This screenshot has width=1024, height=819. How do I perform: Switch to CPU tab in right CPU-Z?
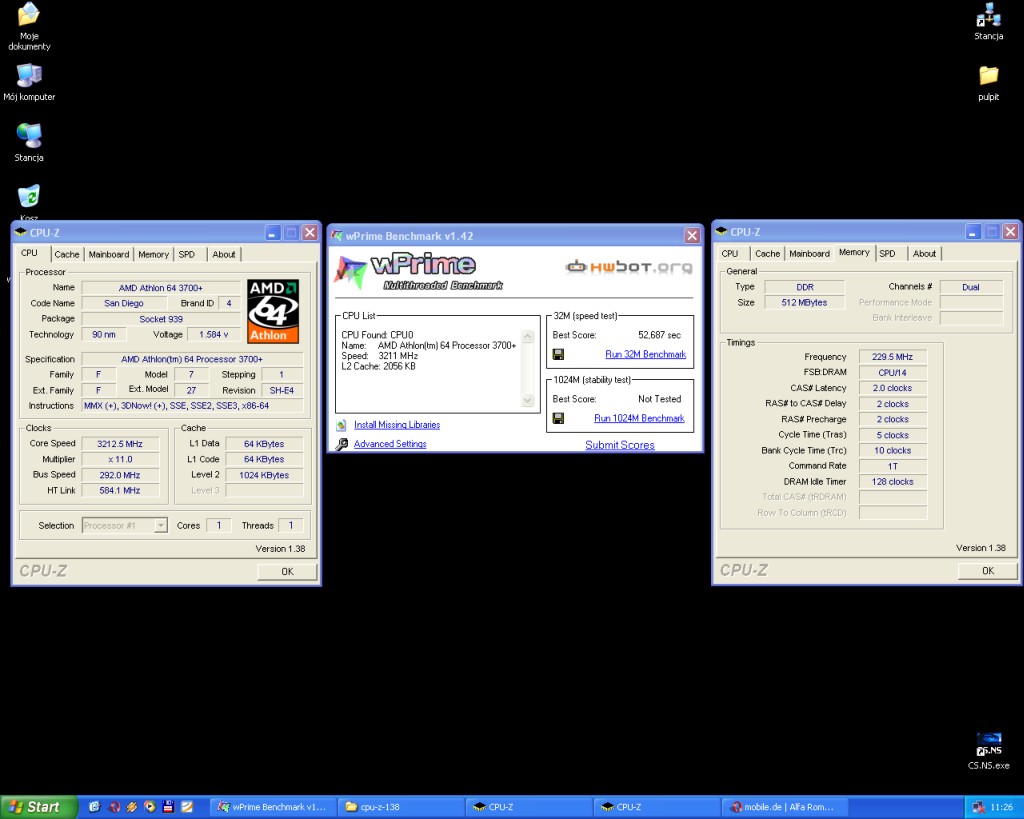[x=730, y=253]
